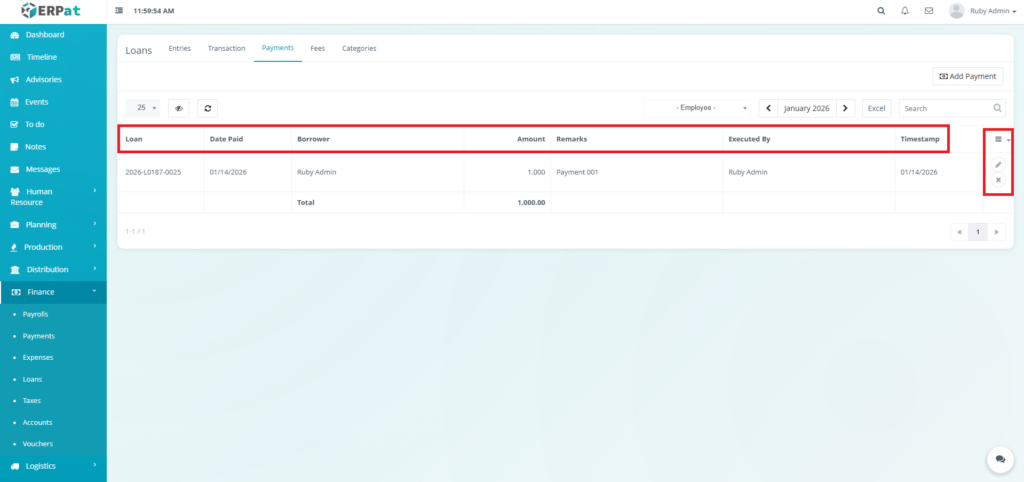Export table with the Excel button
Screen dimensions: 1024x482
[x=876, y=108]
